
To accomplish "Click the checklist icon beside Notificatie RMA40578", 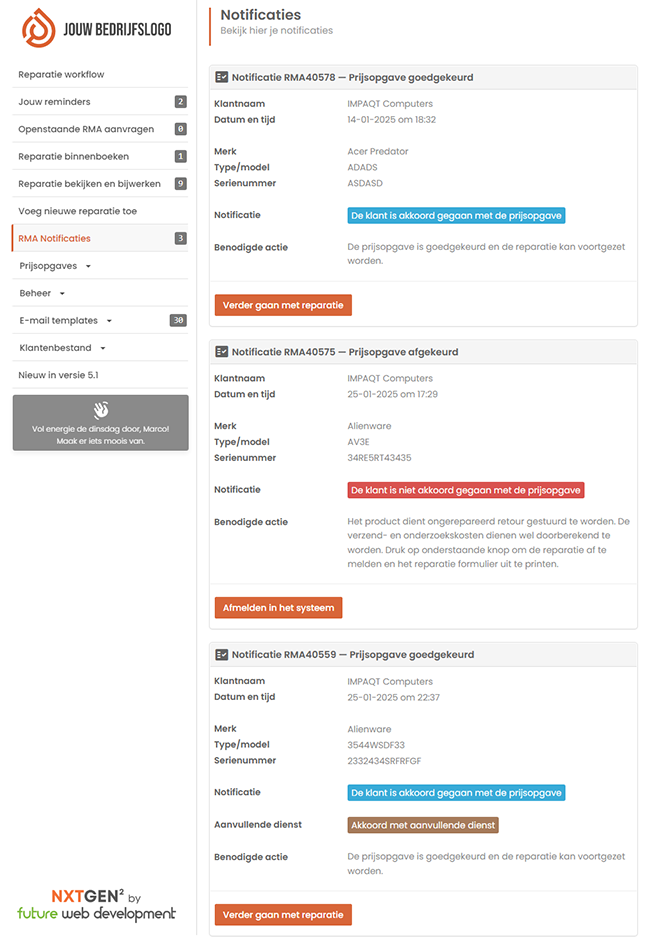I will click(x=222, y=77).
